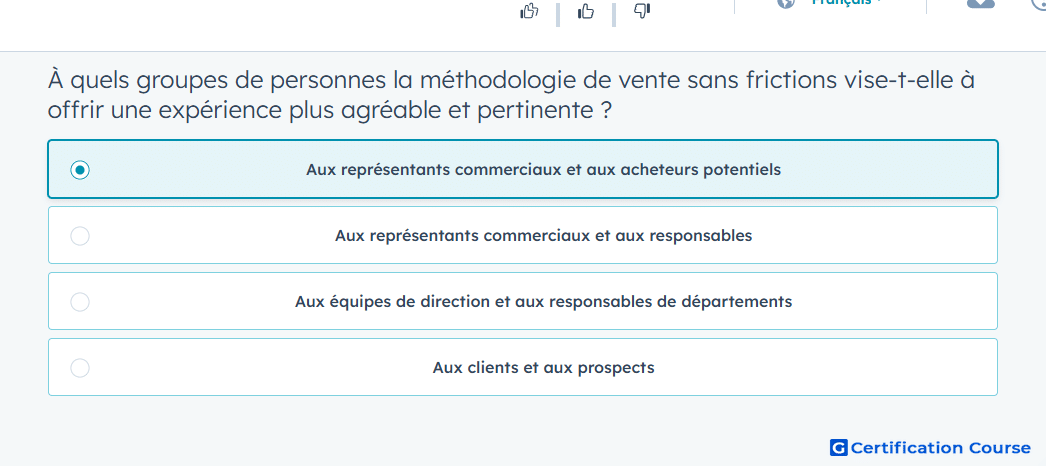
Task: Click the blue G logo icon
Action: (x=839, y=447)
